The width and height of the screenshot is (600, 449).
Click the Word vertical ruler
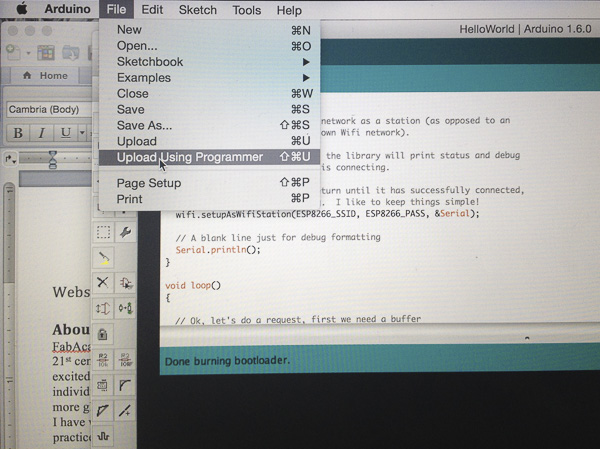[9, 314]
